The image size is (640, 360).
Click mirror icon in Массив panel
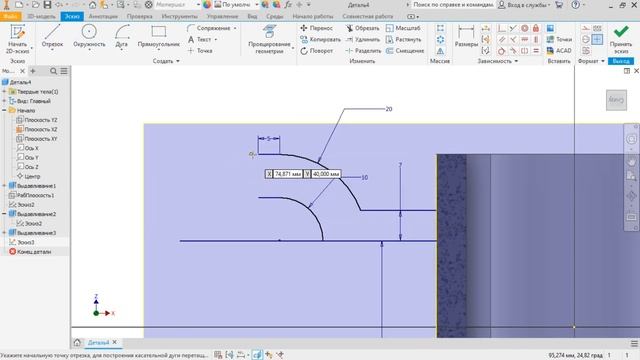[x=440, y=51]
